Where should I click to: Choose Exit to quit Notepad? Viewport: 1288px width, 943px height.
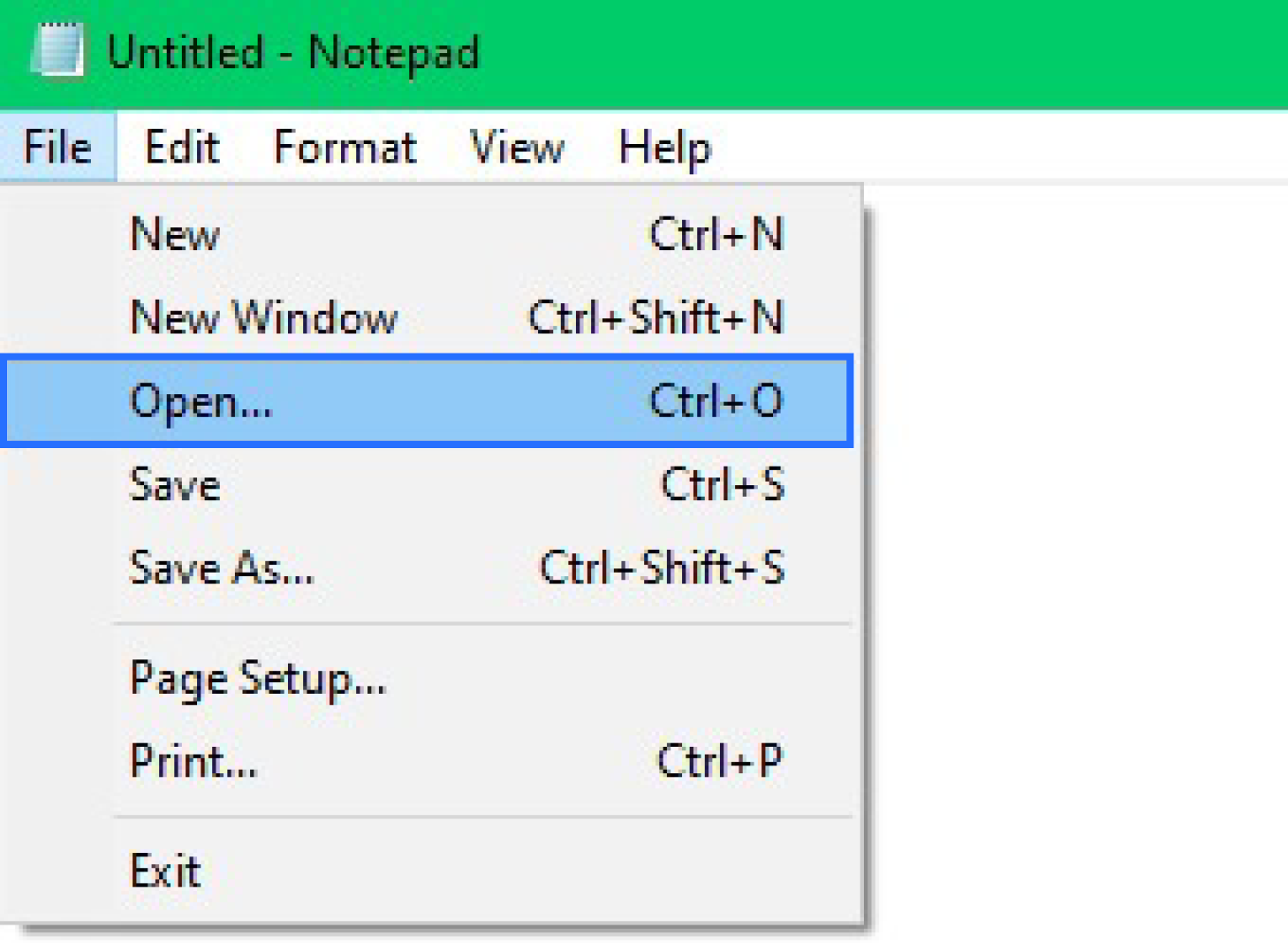pyautogui.click(x=428, y=871)
